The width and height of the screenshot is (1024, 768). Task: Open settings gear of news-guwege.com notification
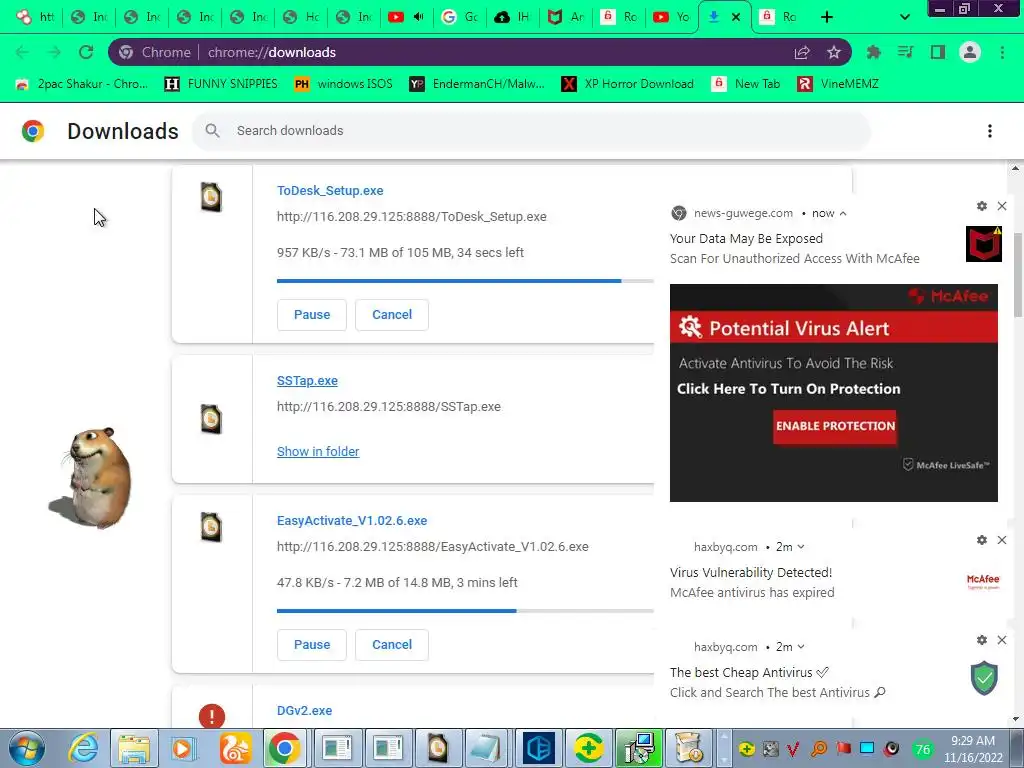point(982,206)
